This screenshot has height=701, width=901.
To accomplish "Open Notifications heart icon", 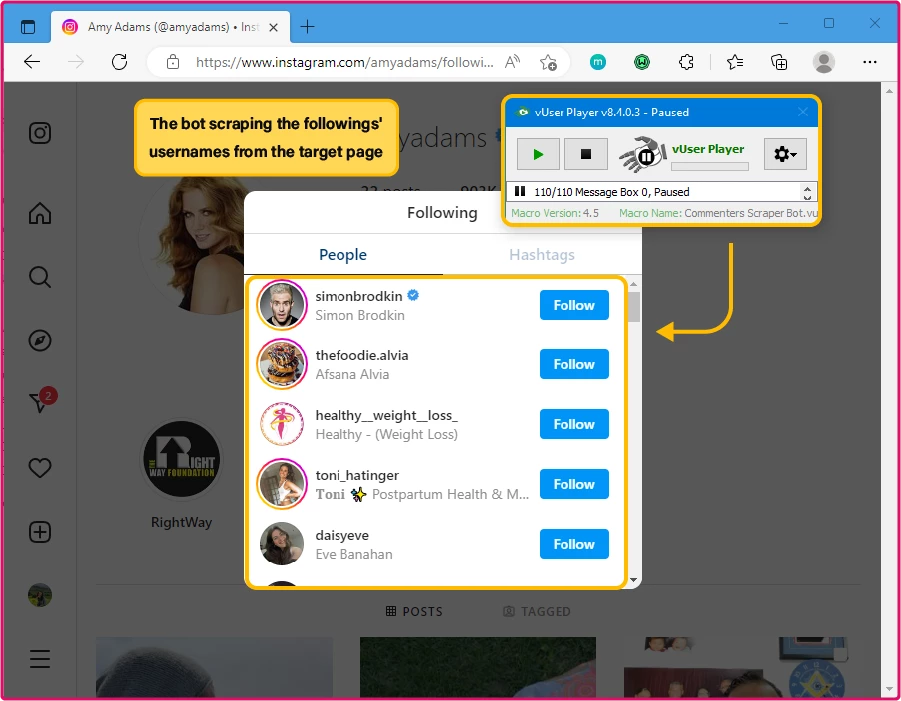I will pos(40,468).
